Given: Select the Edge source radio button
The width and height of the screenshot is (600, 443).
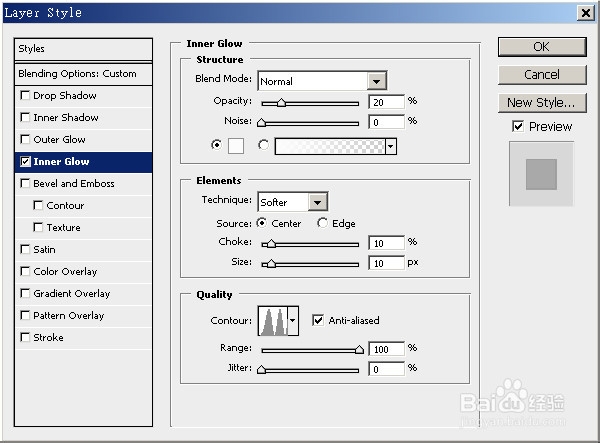Looking at the screenshot, I should click(322, 223).
